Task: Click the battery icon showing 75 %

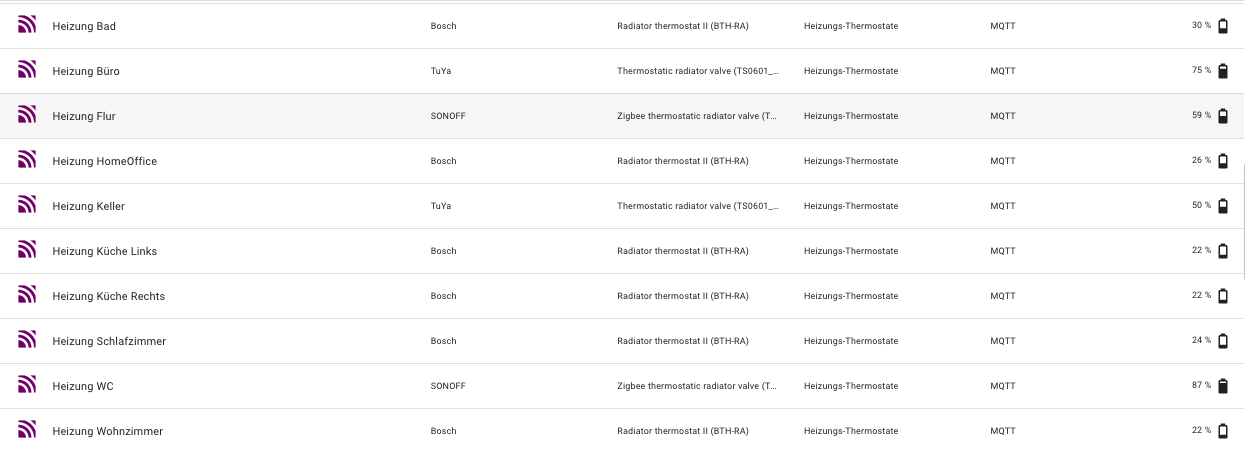Action: point(1222,71)
